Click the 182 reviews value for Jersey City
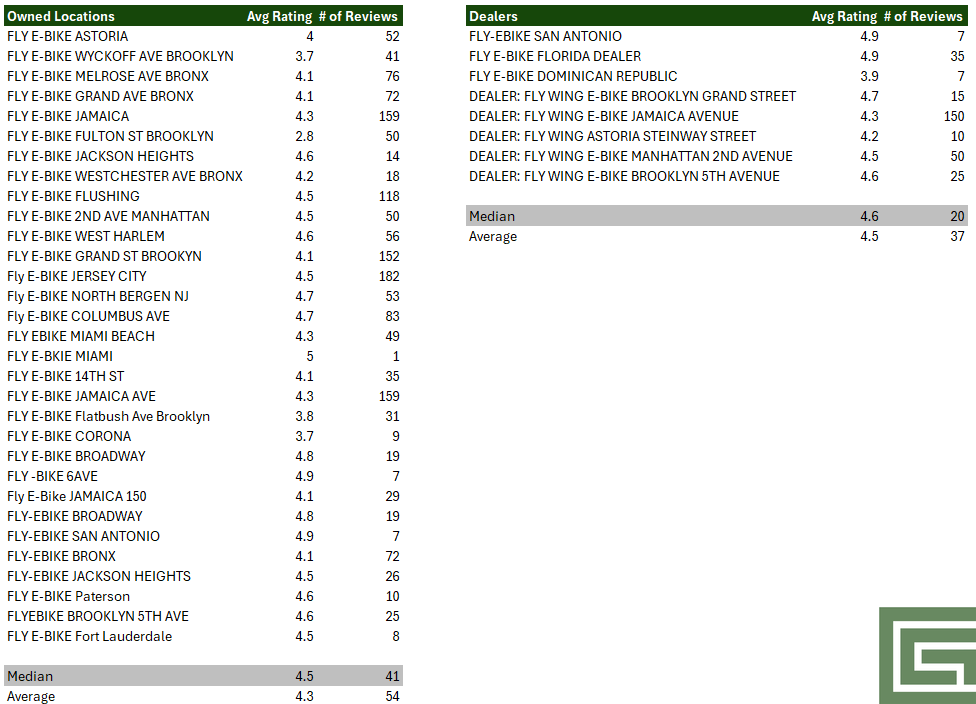This screenshot has height=704, width=976. coord(389,276)
